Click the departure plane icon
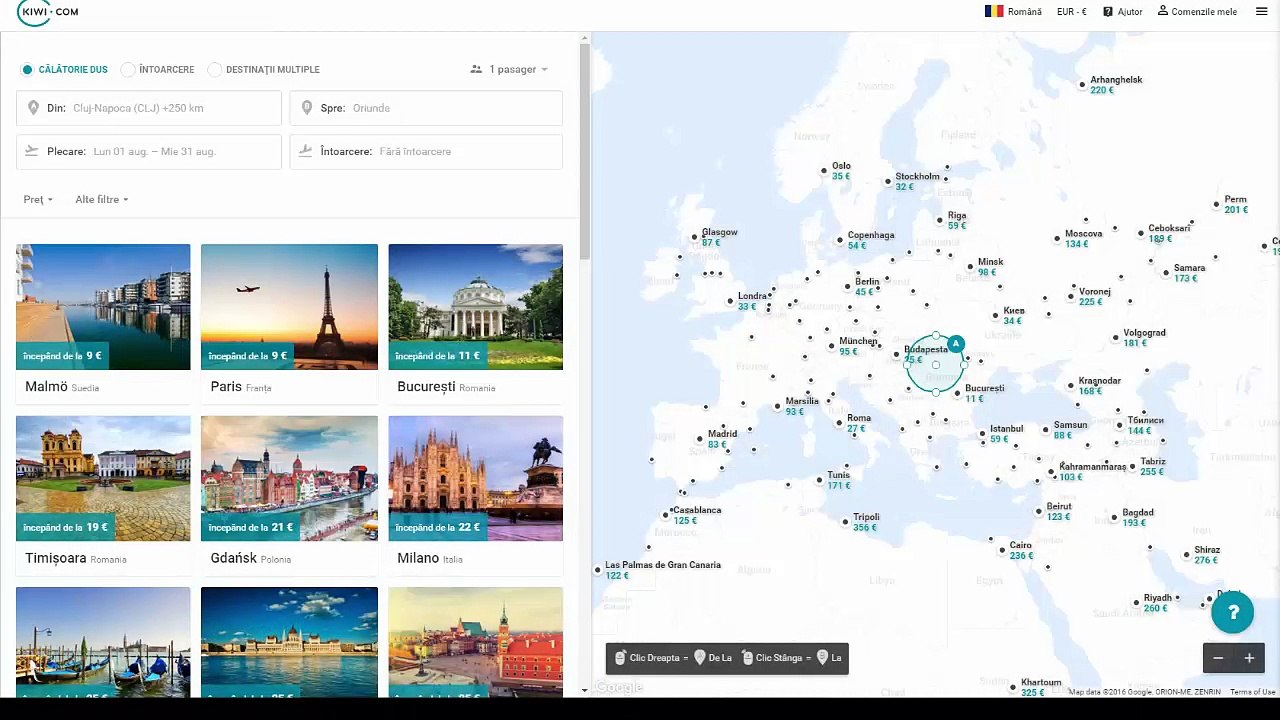1280x720 pixels. 32,151
